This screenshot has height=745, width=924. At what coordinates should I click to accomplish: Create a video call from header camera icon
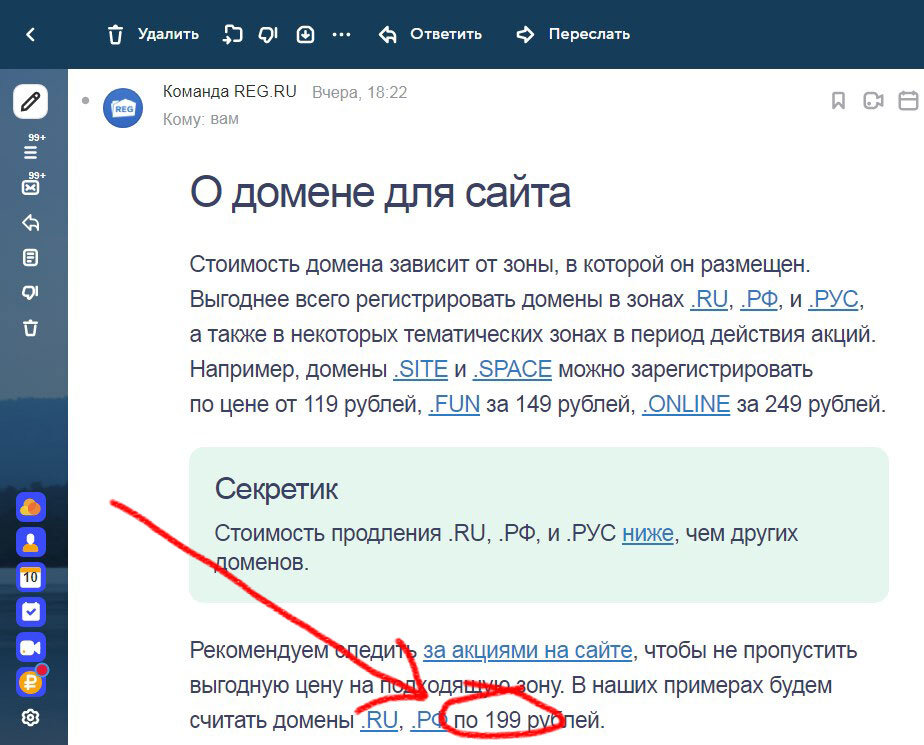tap(873, 101)
